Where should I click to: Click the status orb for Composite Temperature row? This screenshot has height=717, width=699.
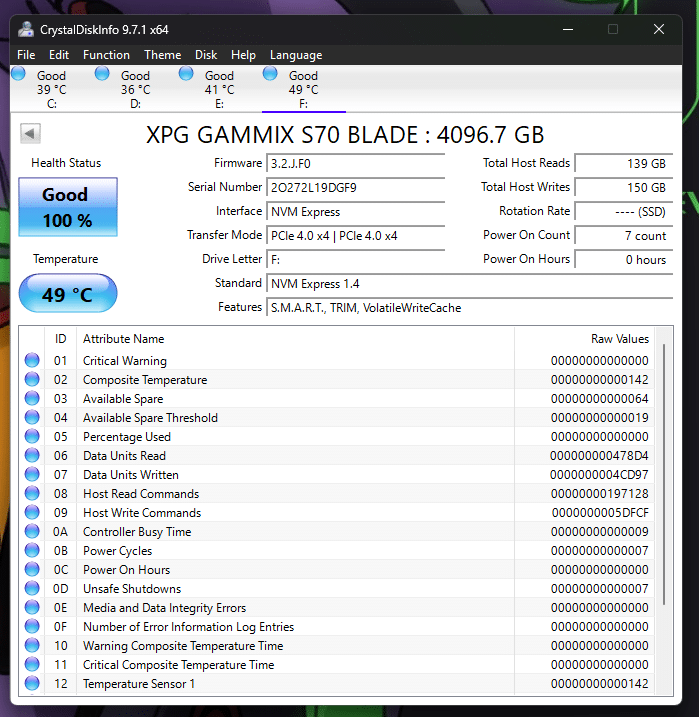coord(32,380)
